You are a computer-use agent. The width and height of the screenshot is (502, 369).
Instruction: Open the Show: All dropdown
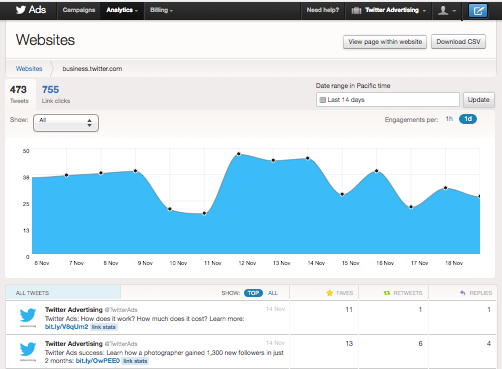[x=66, y=123]
